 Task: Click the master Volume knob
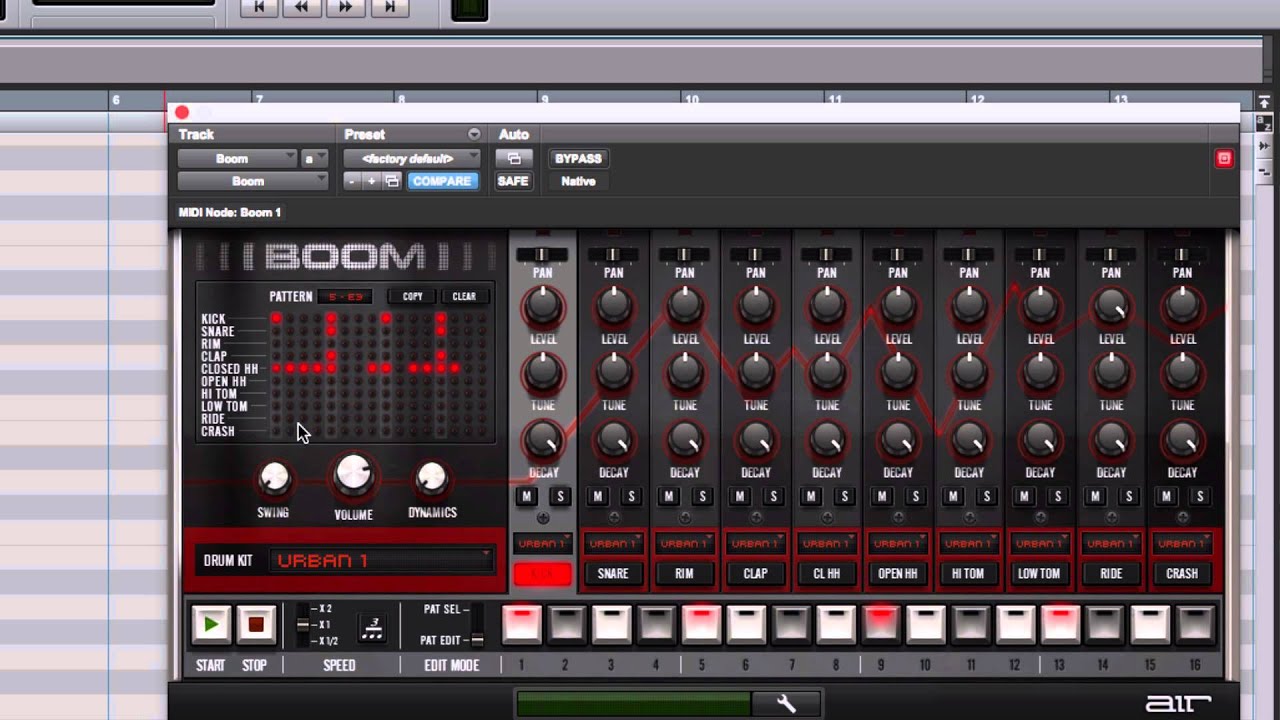(353, 476)
